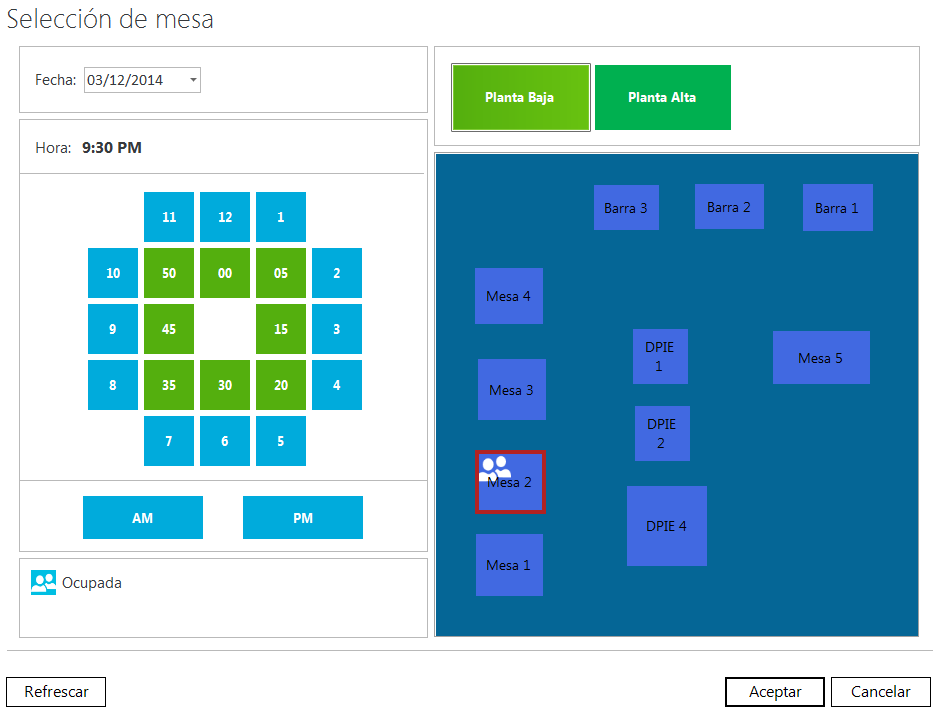Click inside the Fecha date field
942x715 pixels.
point(132,80)
